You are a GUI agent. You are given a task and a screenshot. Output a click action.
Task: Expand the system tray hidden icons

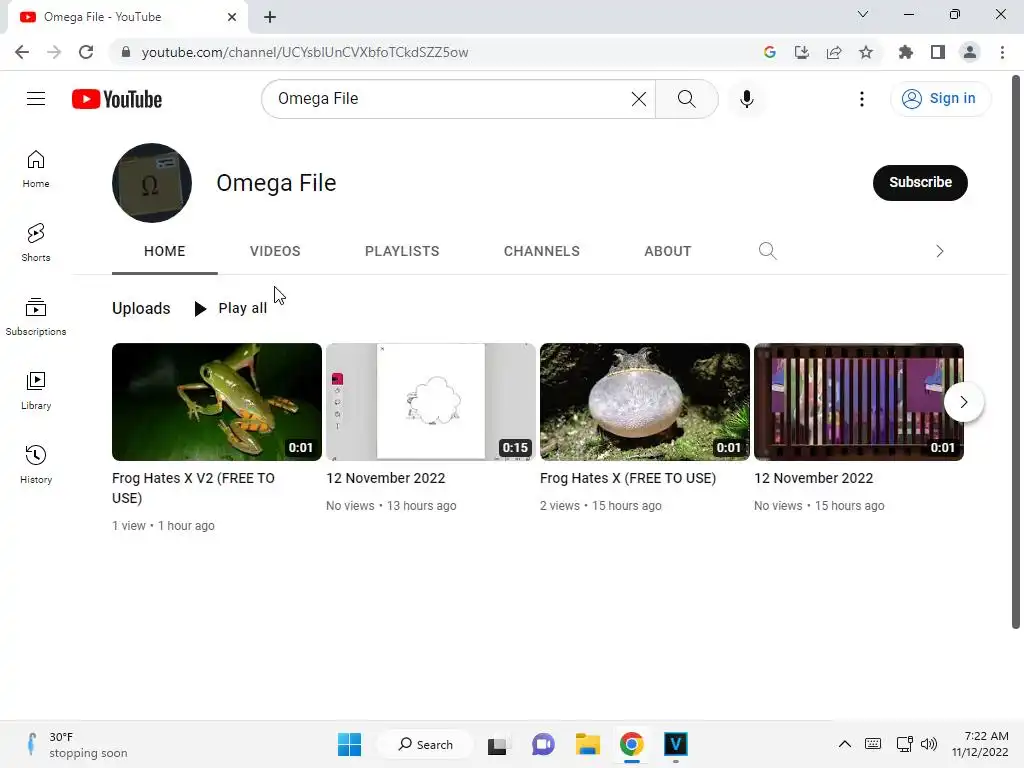click(x=844, y=744)
